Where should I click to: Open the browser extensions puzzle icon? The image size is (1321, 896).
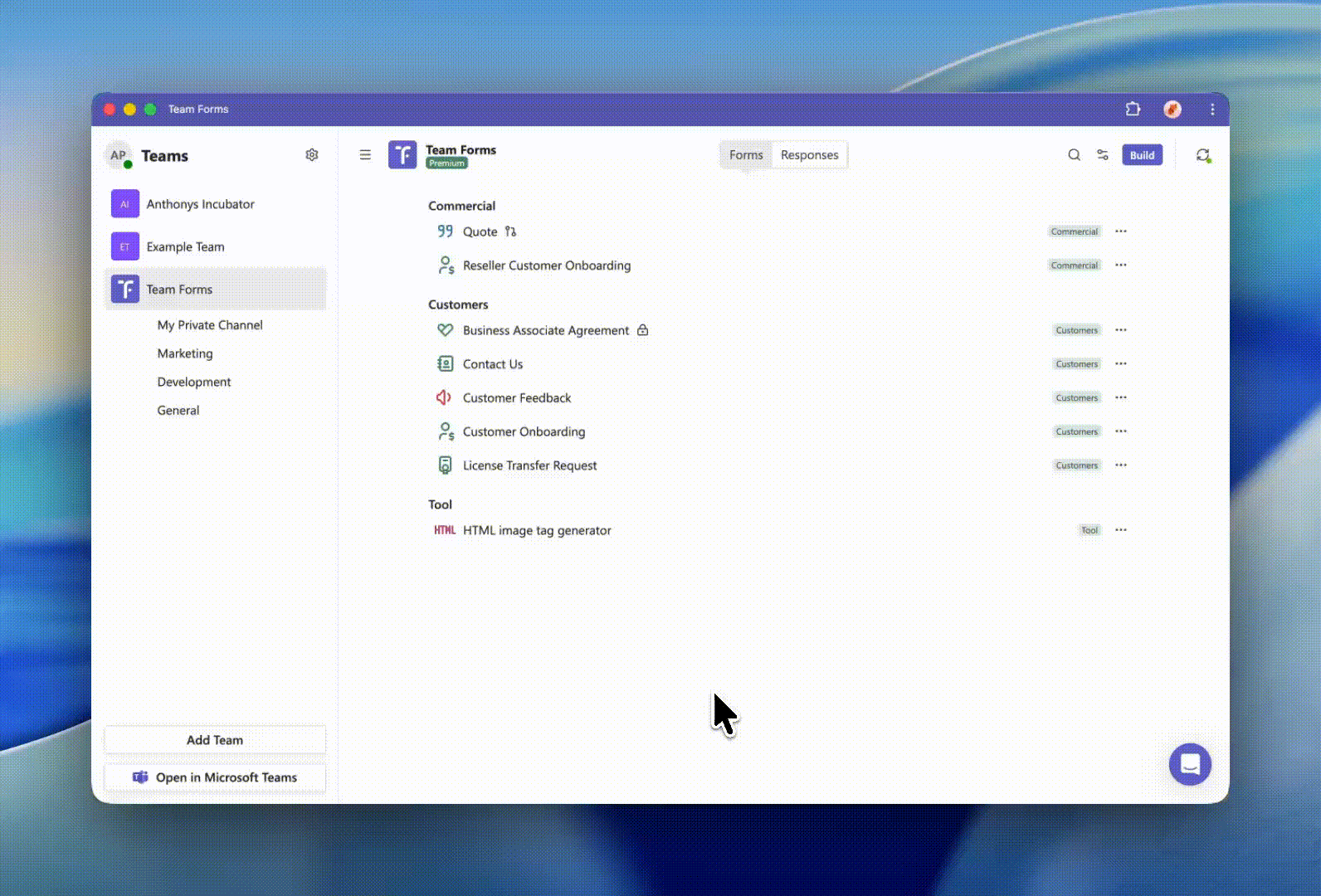click(x=1133, y=109)
